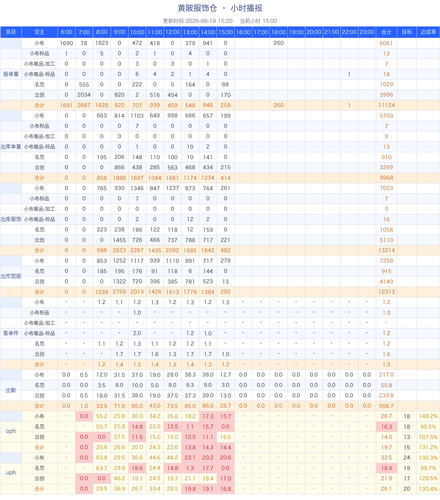Screen dimensions: 440x500
Task: Click the total cell 12313
Action: pyautogui.click(x=386, y=292)
